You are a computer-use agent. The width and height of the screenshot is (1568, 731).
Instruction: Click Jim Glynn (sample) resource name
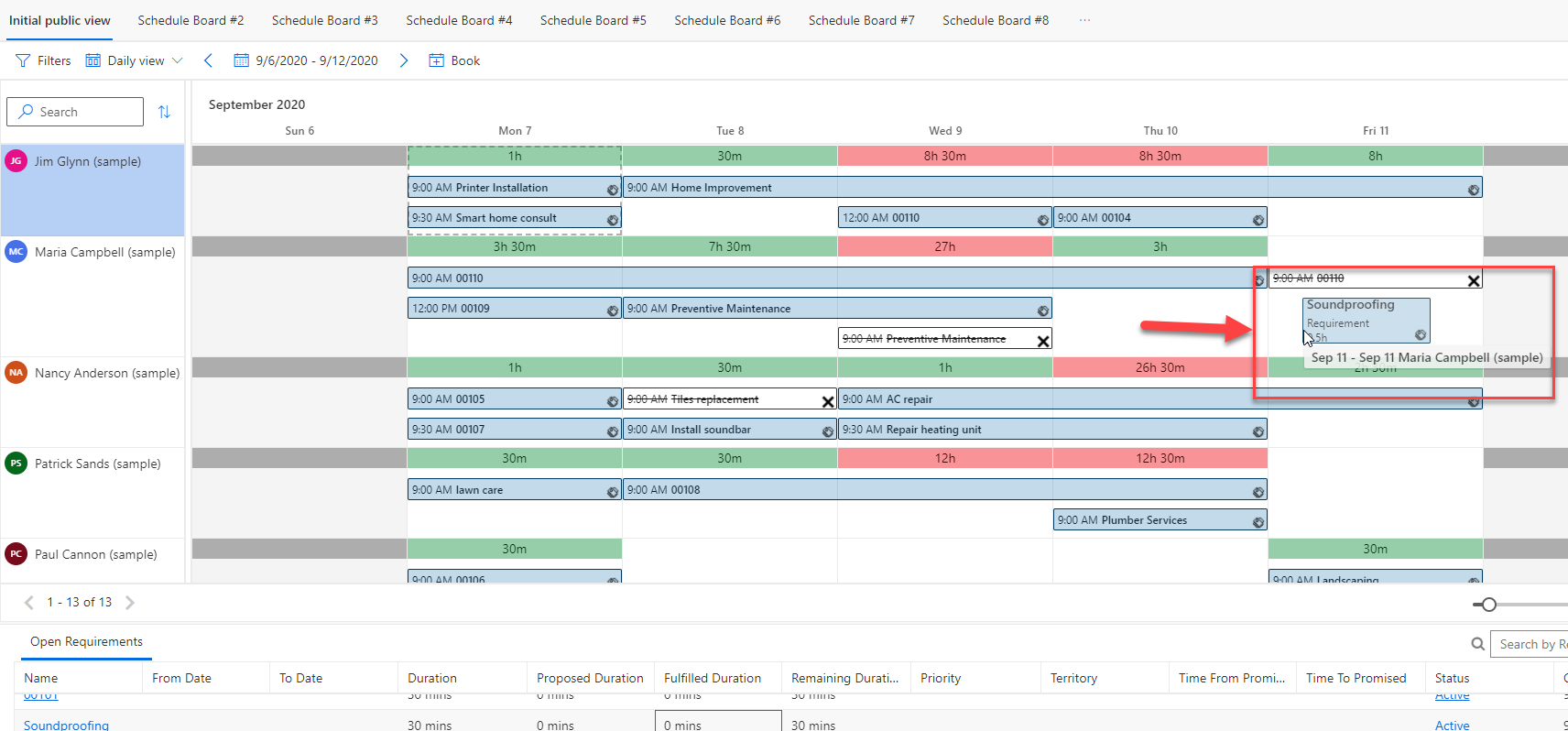click(88, 161)
